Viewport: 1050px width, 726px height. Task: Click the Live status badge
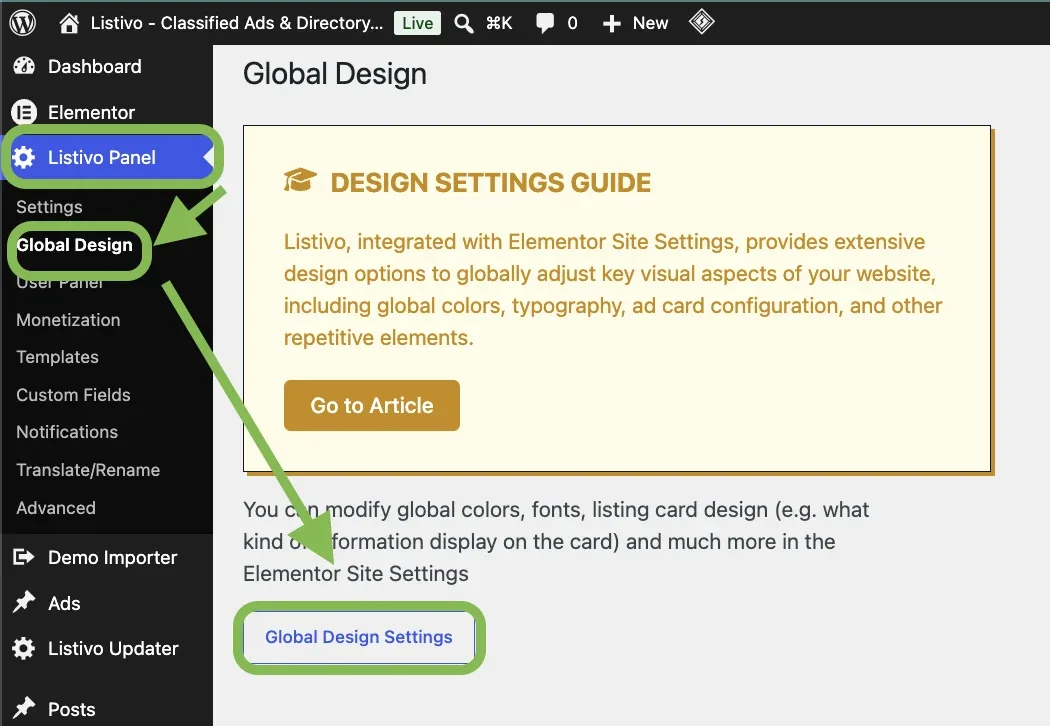pyautogui.click(x=417, y=23)
